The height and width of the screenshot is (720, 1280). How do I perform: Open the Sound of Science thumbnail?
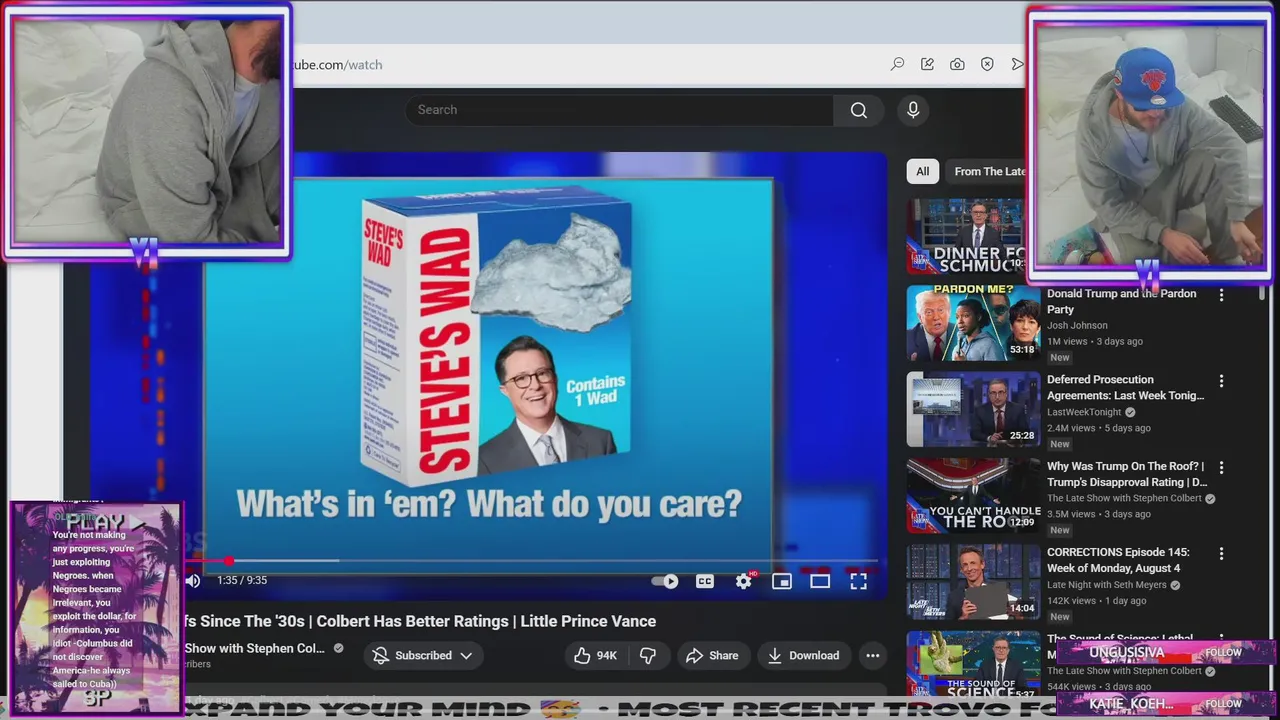click(x=973, y=665)
